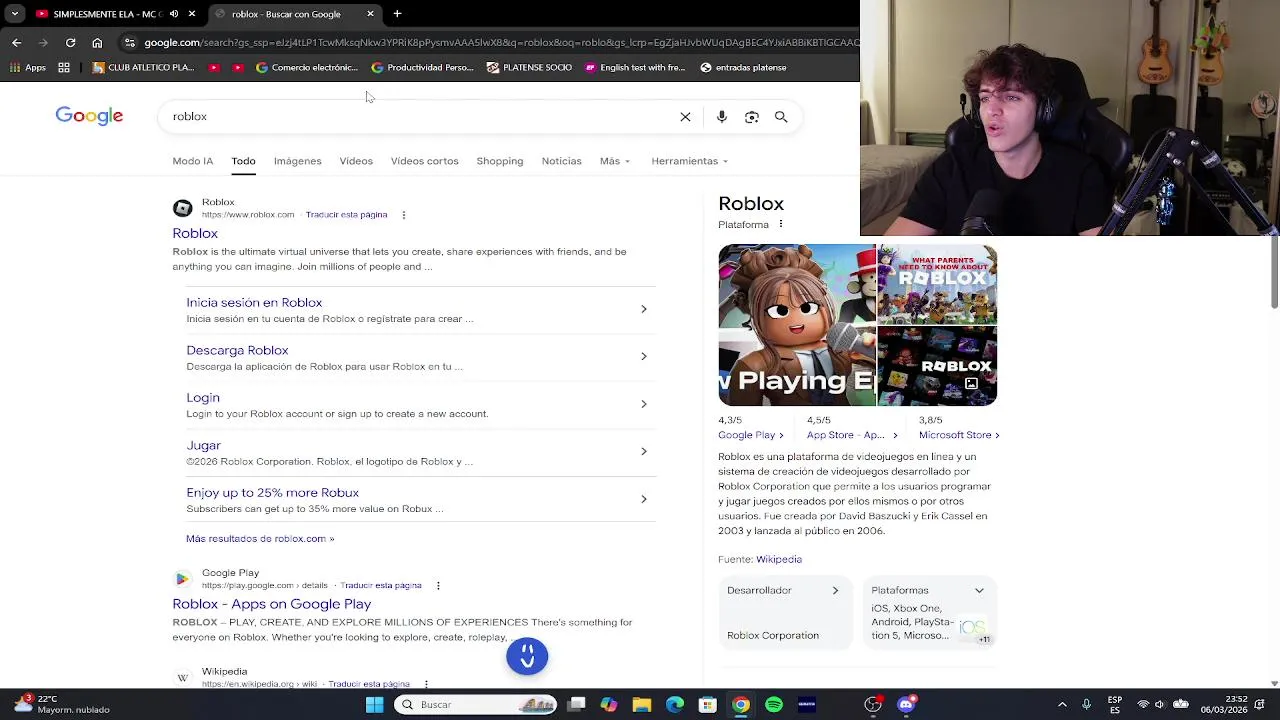
Task: Open the tab search dropdown arrow
Action: point(14,14)
